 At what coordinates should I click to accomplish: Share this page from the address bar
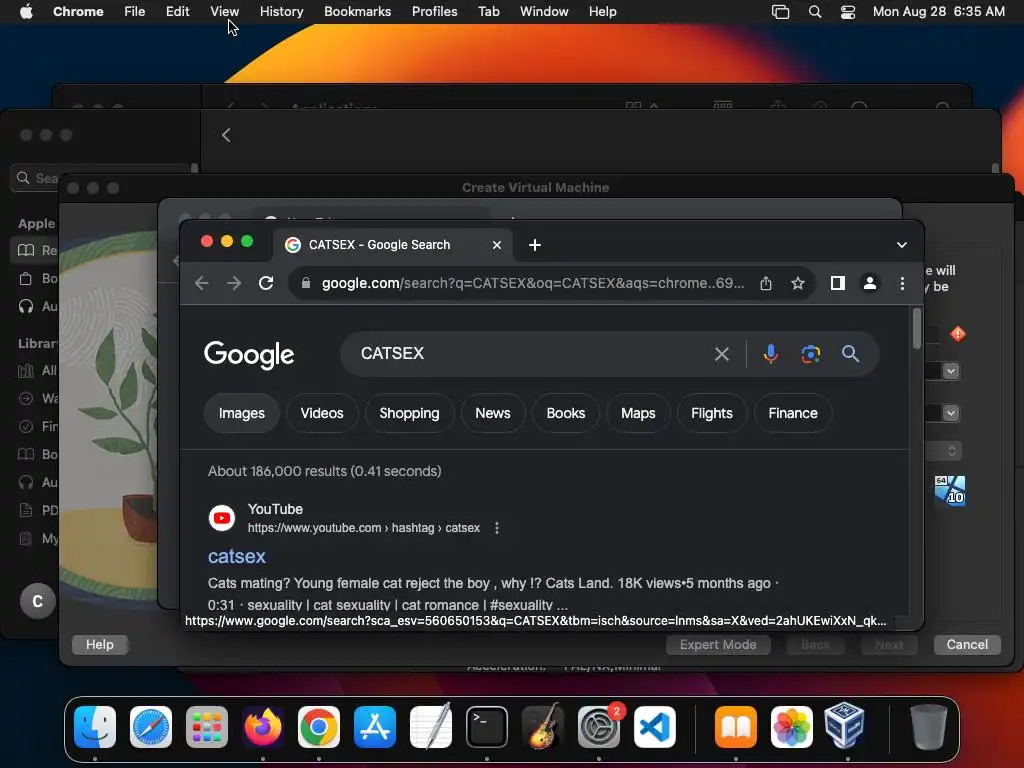coord(766,283)
